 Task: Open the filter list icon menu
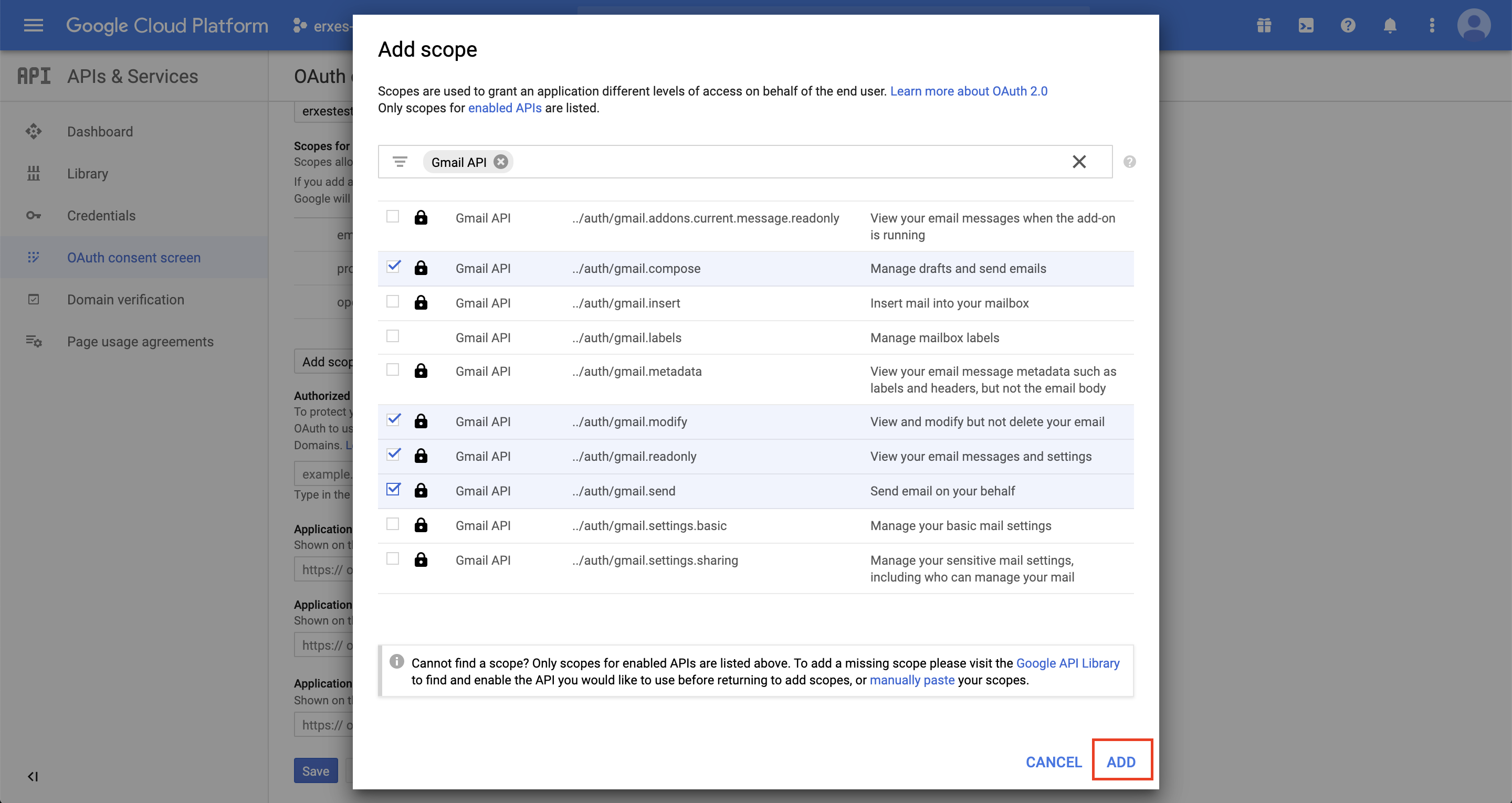tap(400, 162)
